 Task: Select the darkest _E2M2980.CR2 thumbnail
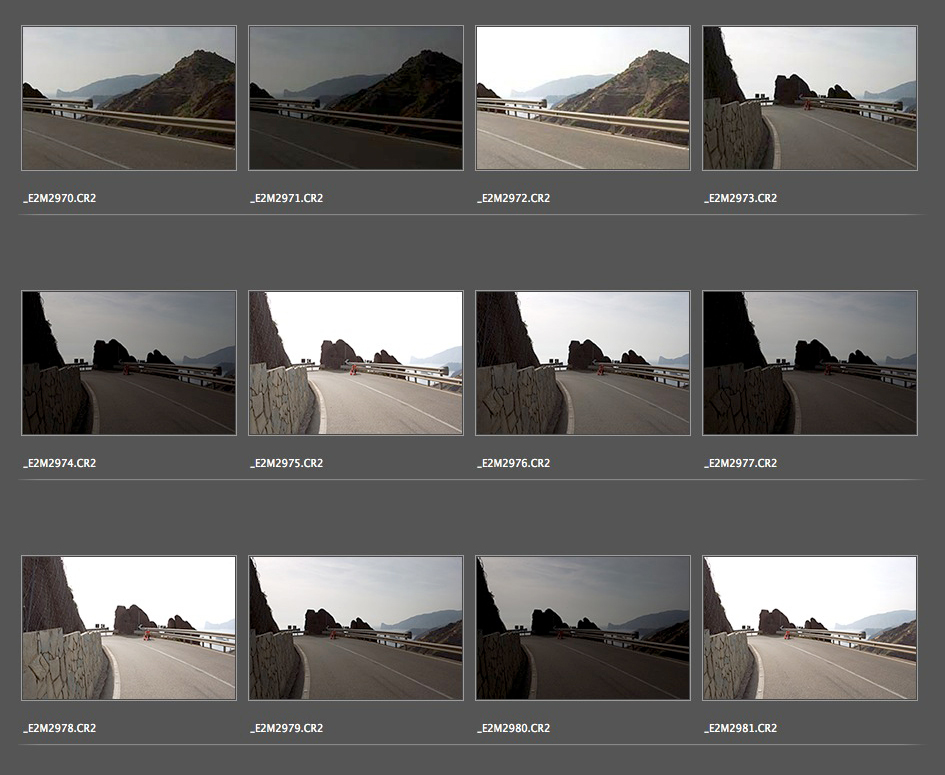pyautogui.click(x=582, y=628)
